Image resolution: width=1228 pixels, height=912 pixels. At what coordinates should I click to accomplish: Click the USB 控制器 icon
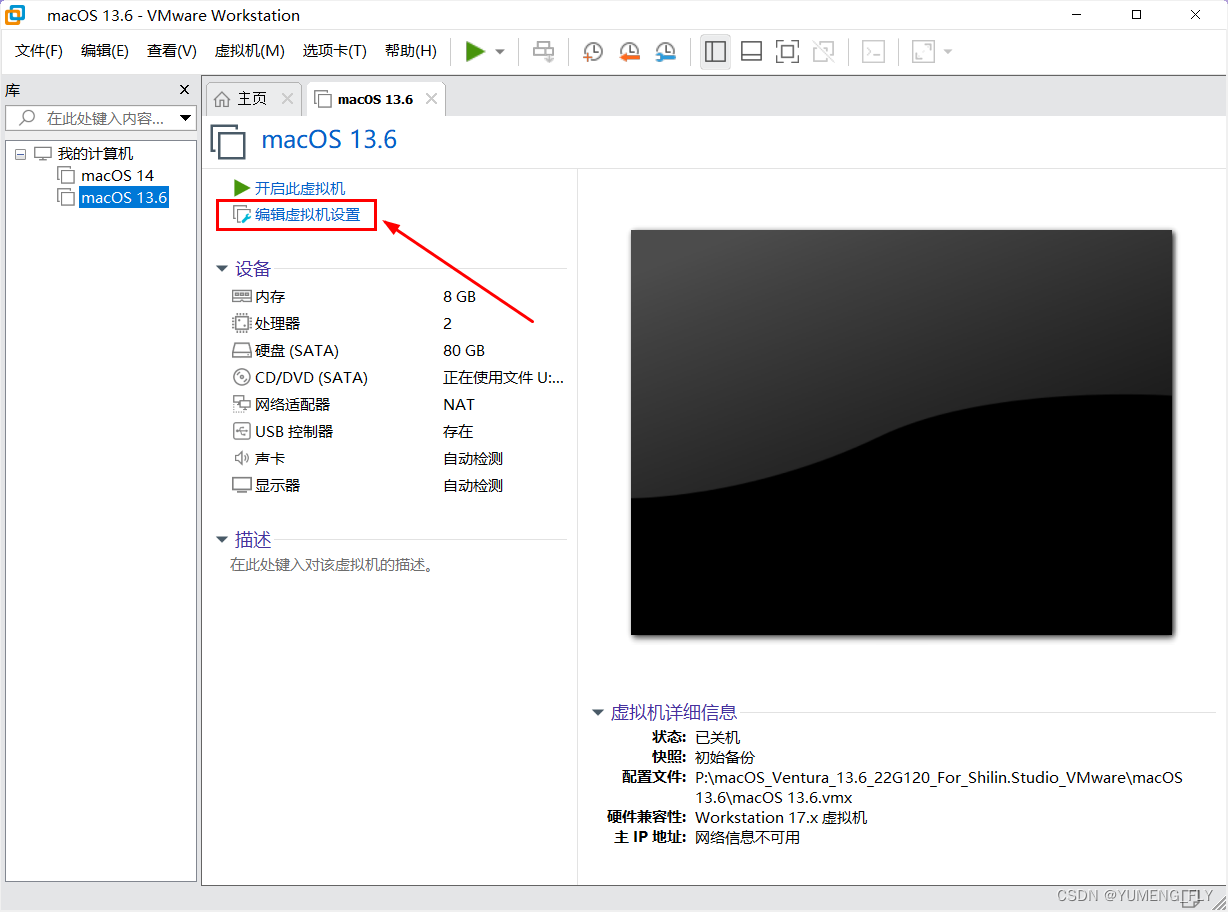[241, 431]
